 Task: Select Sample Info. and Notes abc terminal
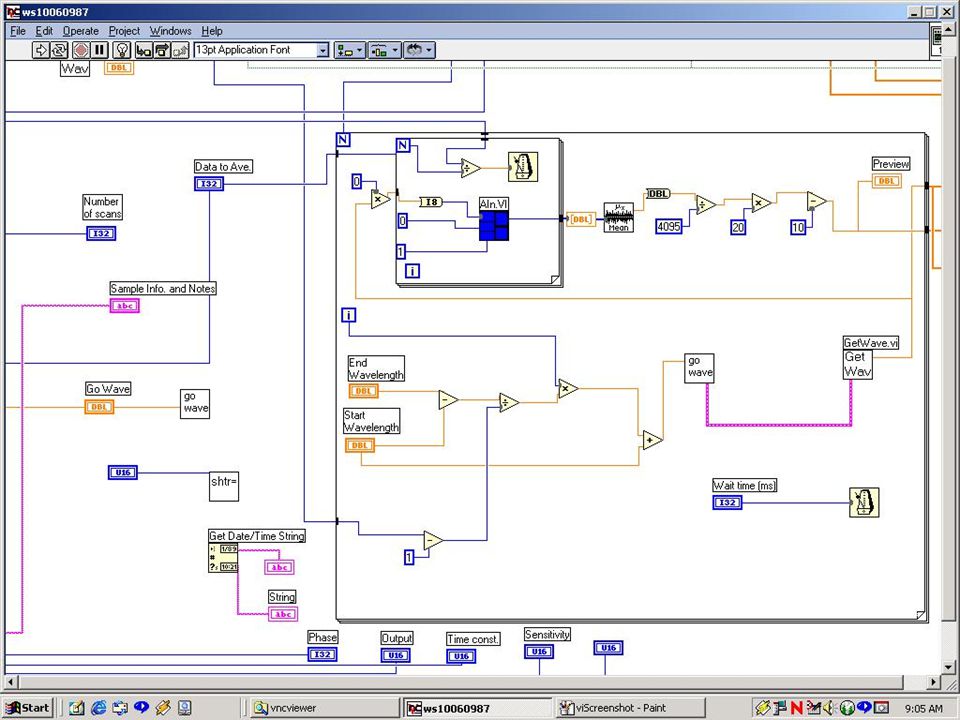(x=125, y=306)
